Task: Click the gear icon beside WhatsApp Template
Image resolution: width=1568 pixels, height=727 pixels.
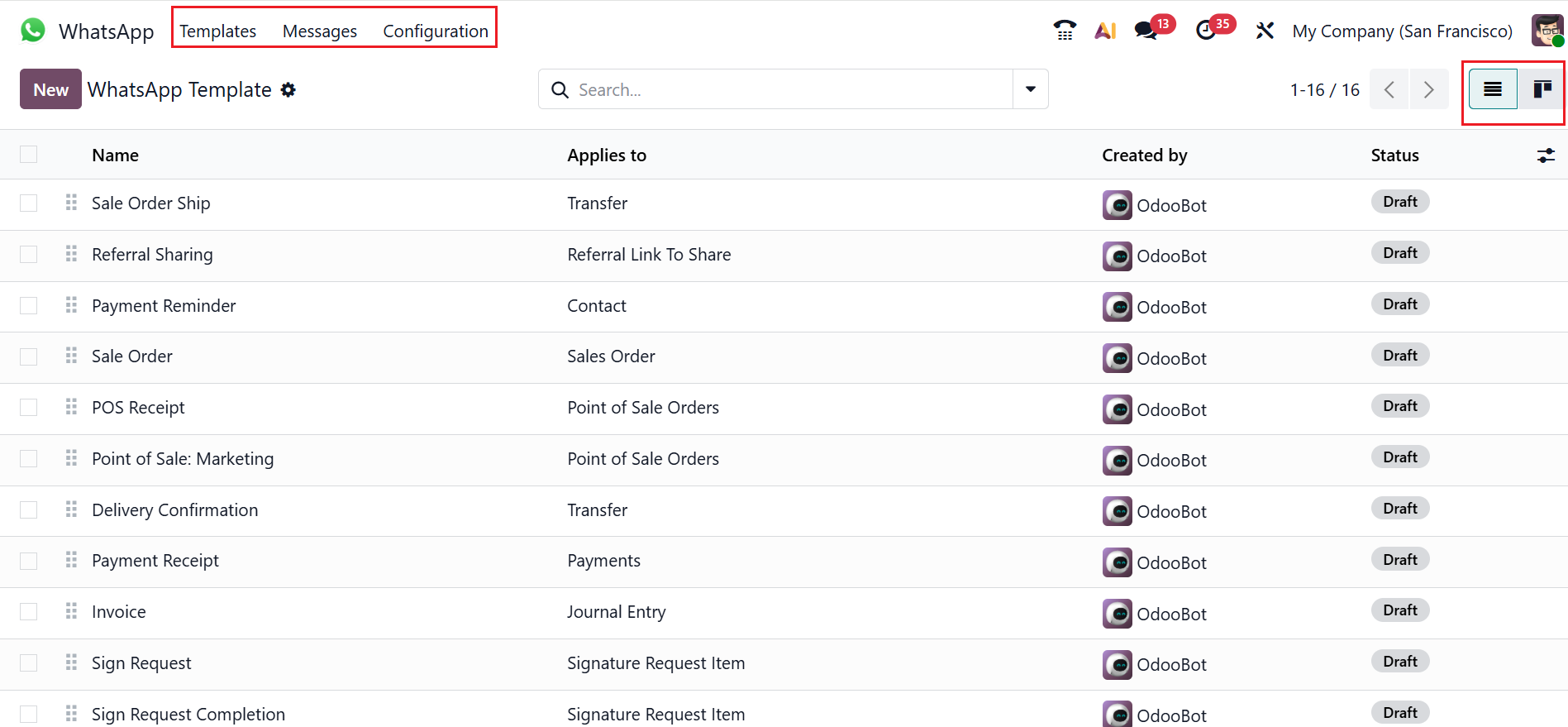Action: [x=288, y=90]
